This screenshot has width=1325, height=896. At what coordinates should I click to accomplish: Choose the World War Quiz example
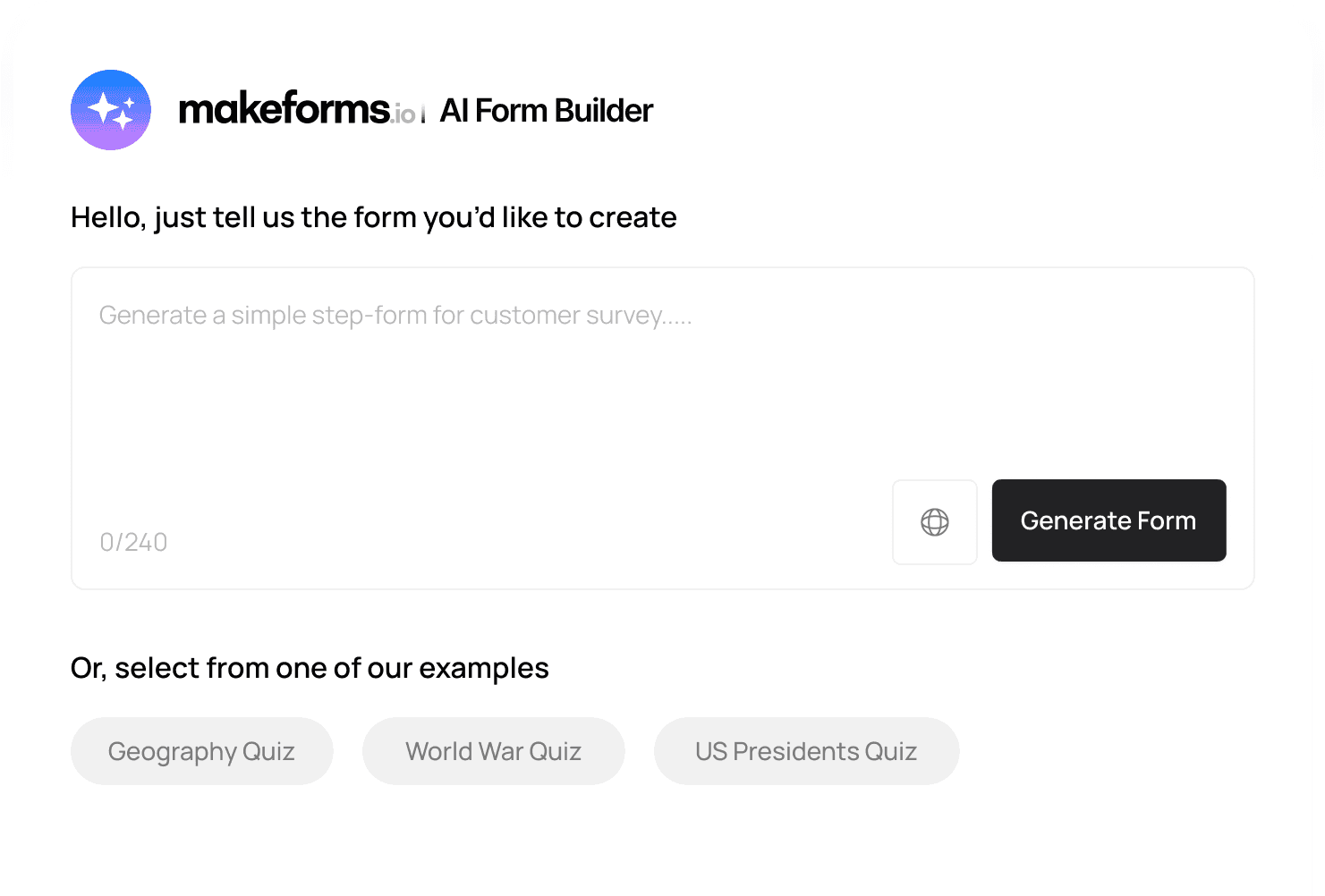click(x=493, y=751)
